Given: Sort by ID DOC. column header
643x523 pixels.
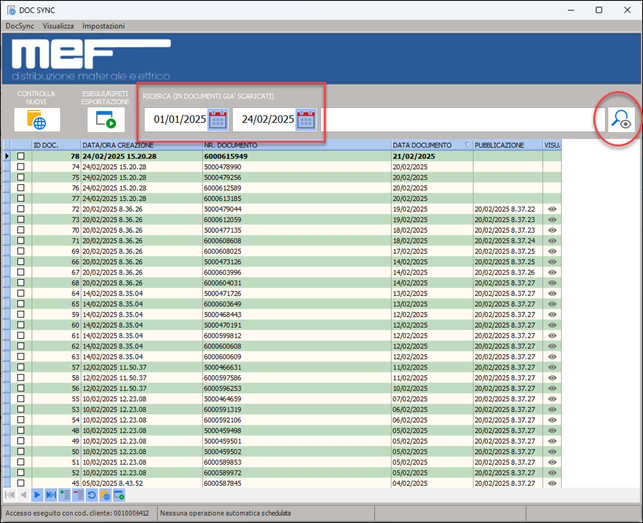Looking at the screenshot, I should 56,145.
